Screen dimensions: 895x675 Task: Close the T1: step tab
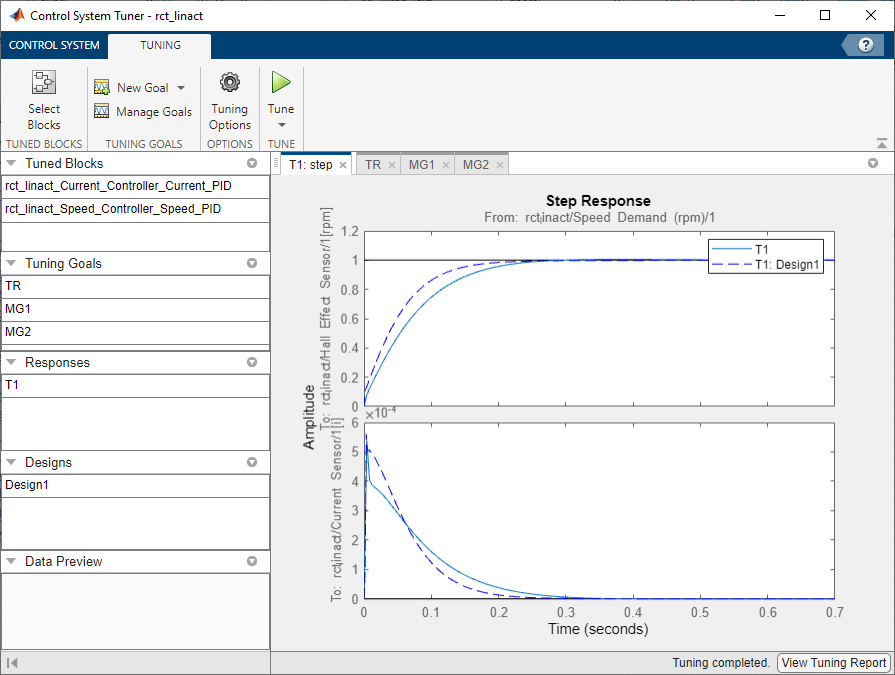tap(343, 165)
